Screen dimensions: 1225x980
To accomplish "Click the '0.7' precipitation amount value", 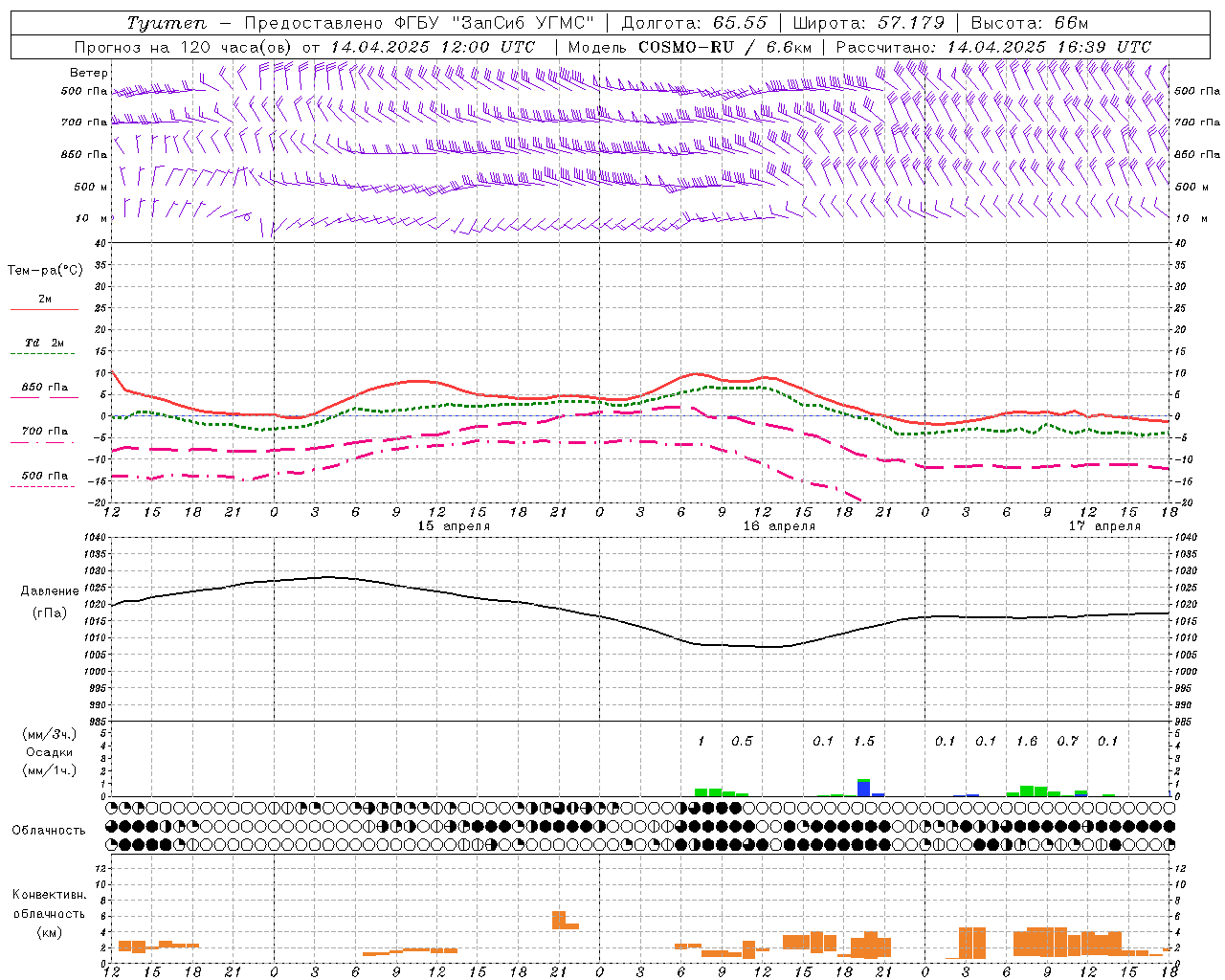I will pyautogui.click(x=1068, y=742).
